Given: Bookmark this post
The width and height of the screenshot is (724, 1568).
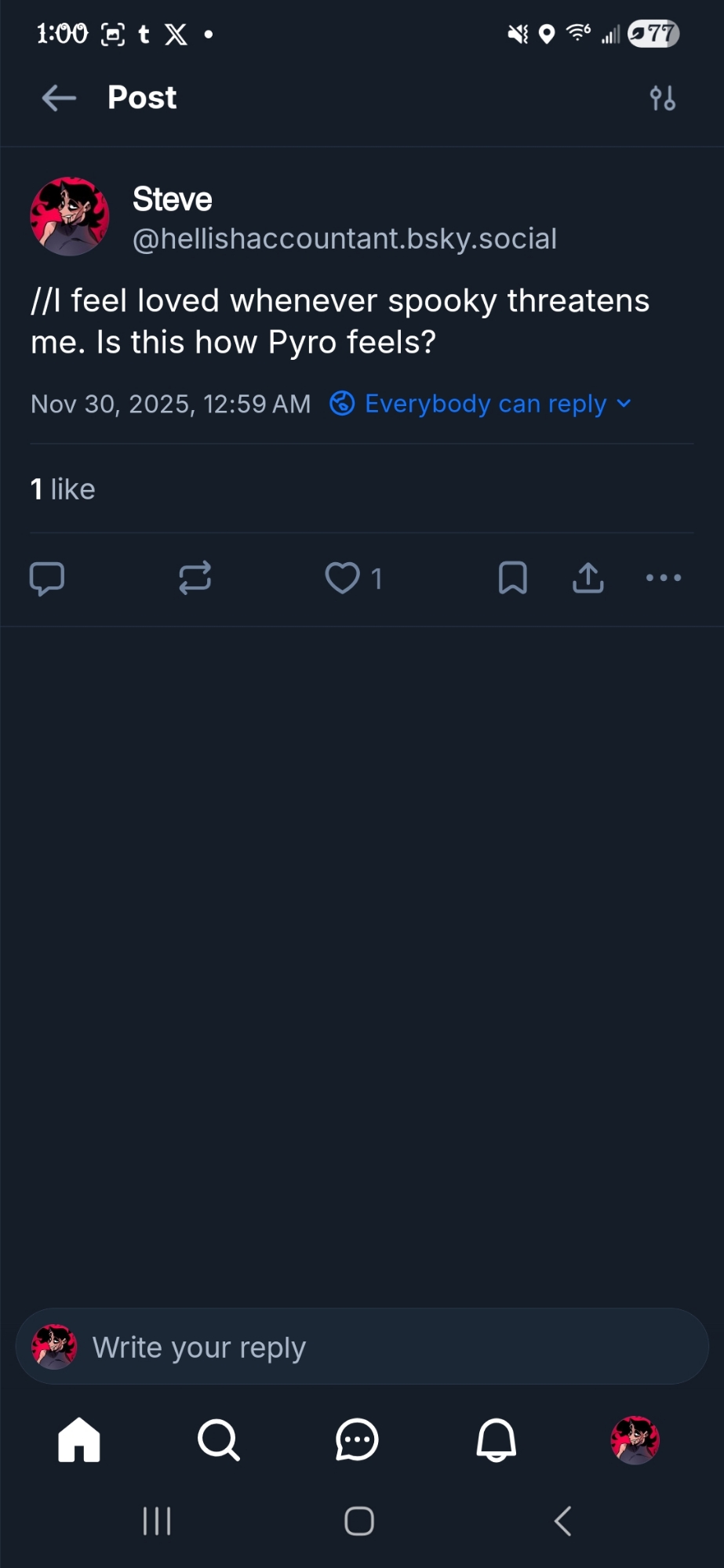Looking at the screenshot, I should [x=513, y=579].
